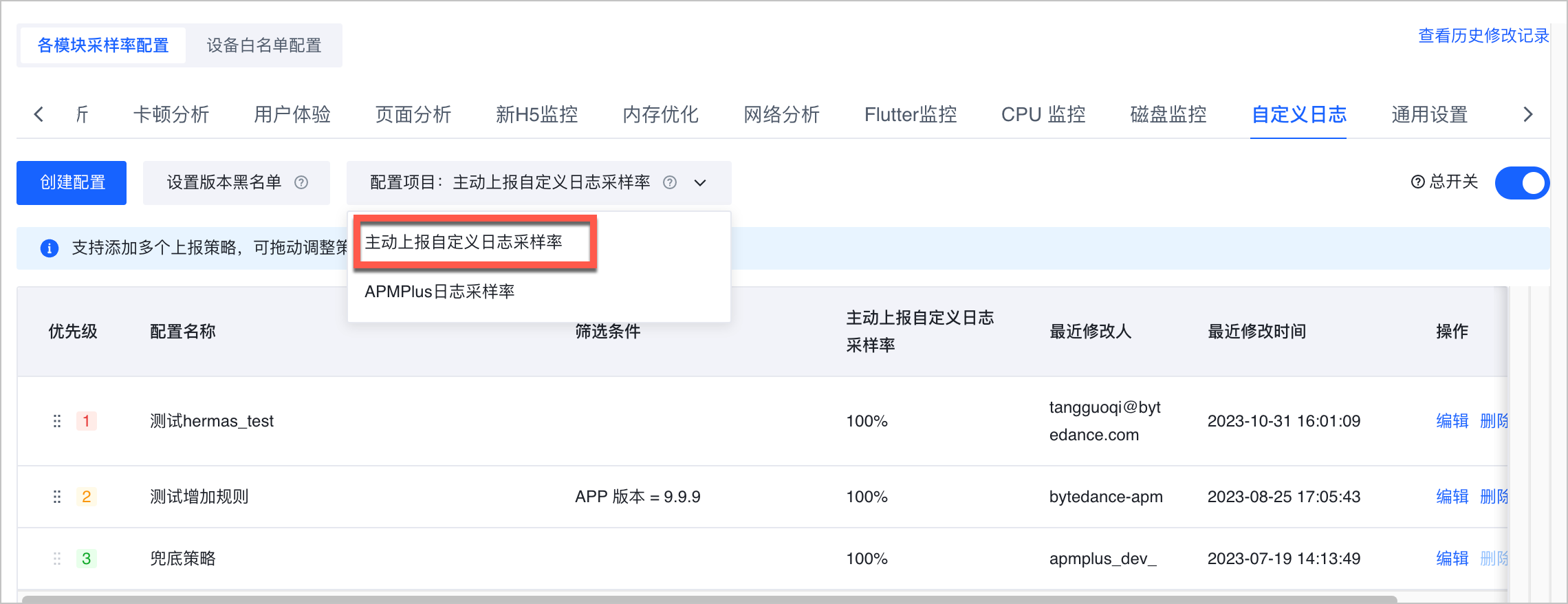Click 编辑 for 测试hermas_test row

pyautogui.click(x=1452, y=421)
